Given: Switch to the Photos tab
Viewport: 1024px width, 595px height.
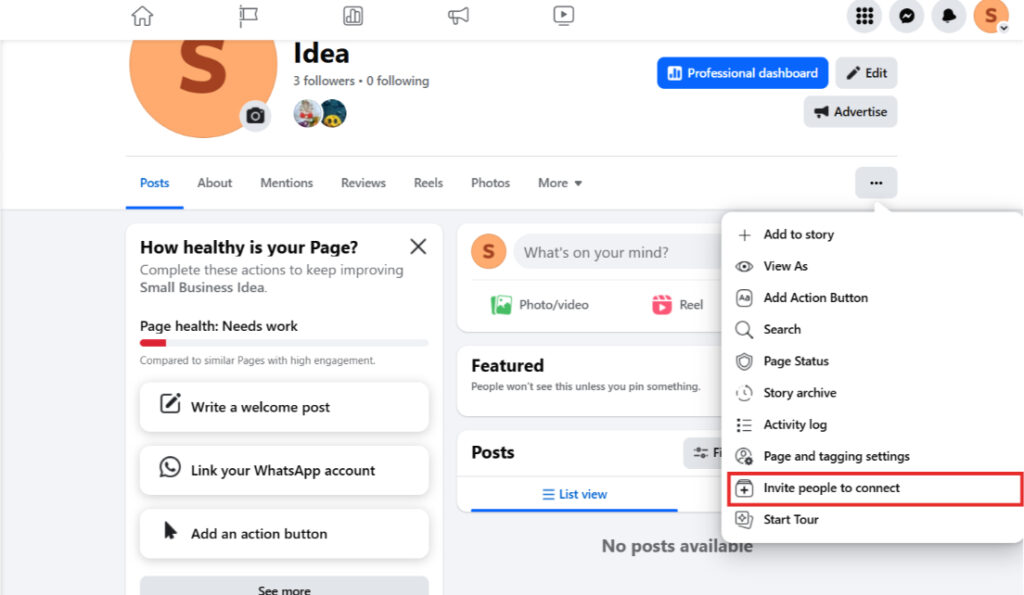Looking at the screenshot, I should click(490, 183).
